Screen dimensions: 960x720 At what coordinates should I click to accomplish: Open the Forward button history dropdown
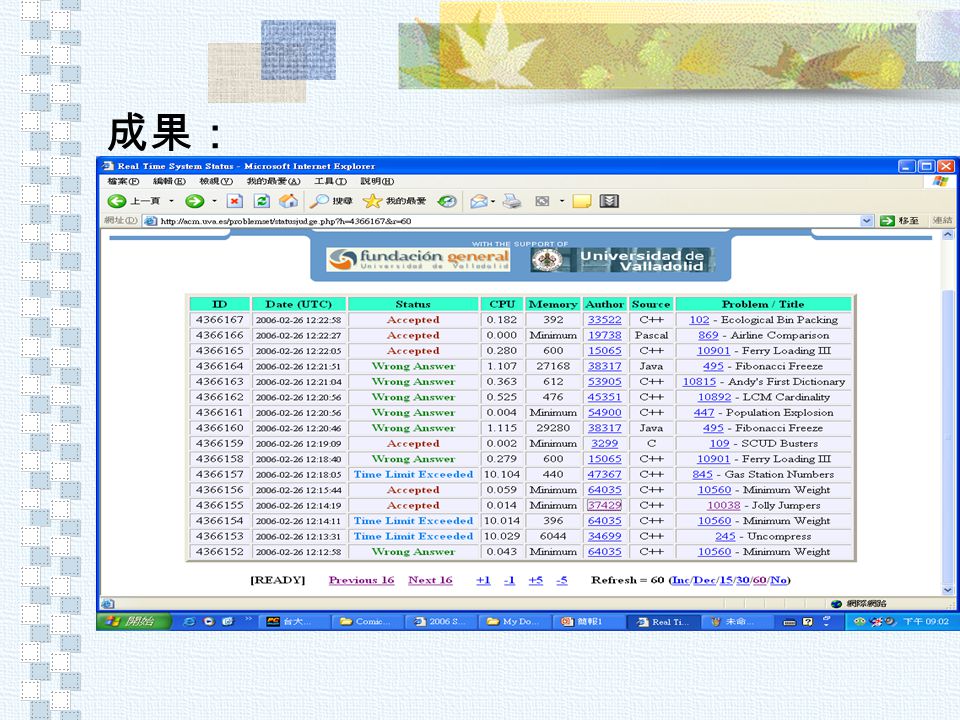(x=214, y=201)
